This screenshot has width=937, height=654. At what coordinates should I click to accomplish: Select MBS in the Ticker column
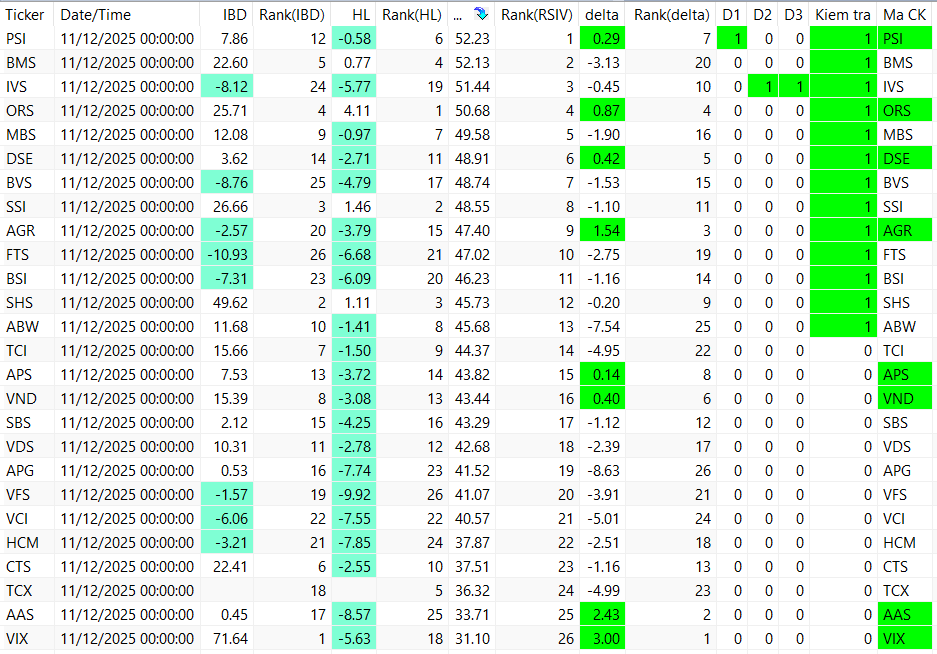click(x=21, y=135)
